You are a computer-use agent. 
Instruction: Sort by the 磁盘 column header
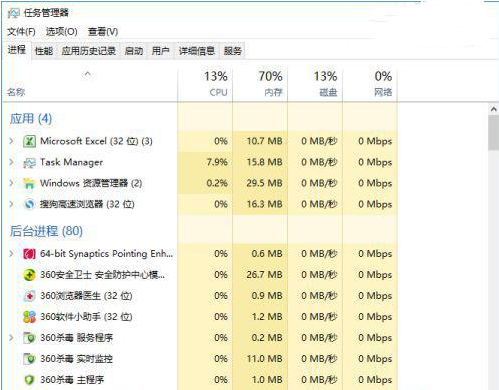point(315,84)
